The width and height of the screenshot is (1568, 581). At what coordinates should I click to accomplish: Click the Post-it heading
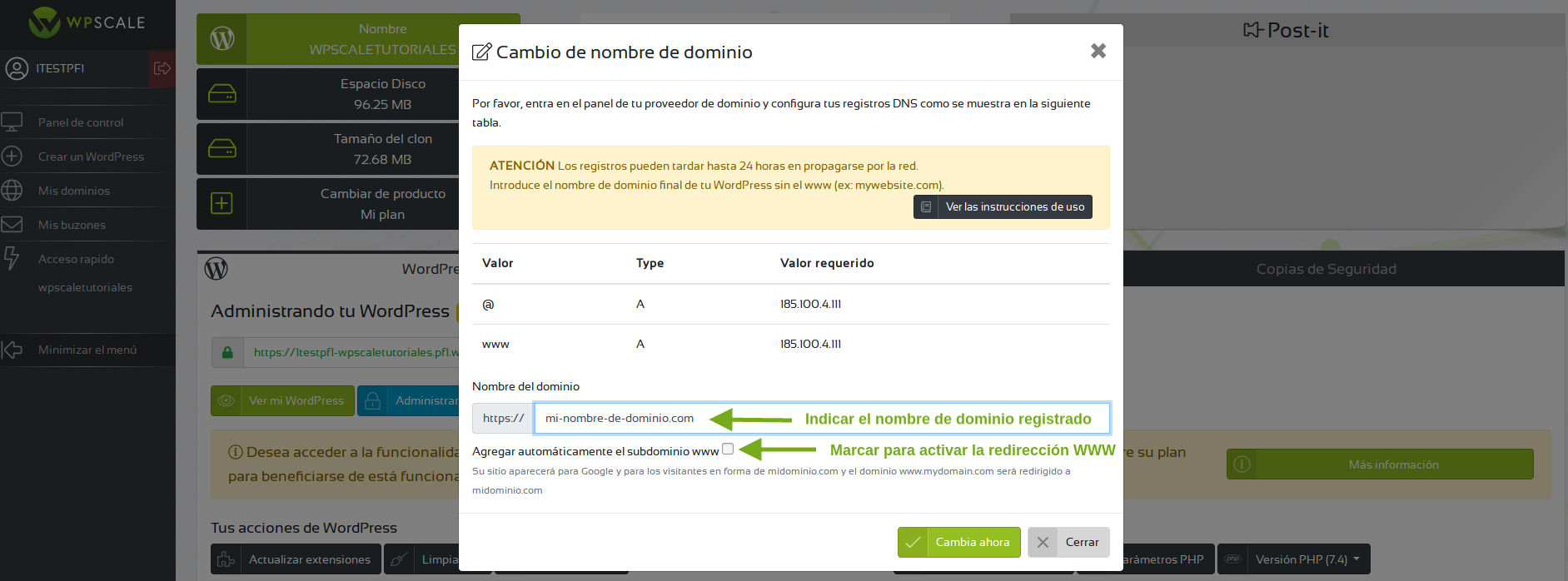(1287, 30)
